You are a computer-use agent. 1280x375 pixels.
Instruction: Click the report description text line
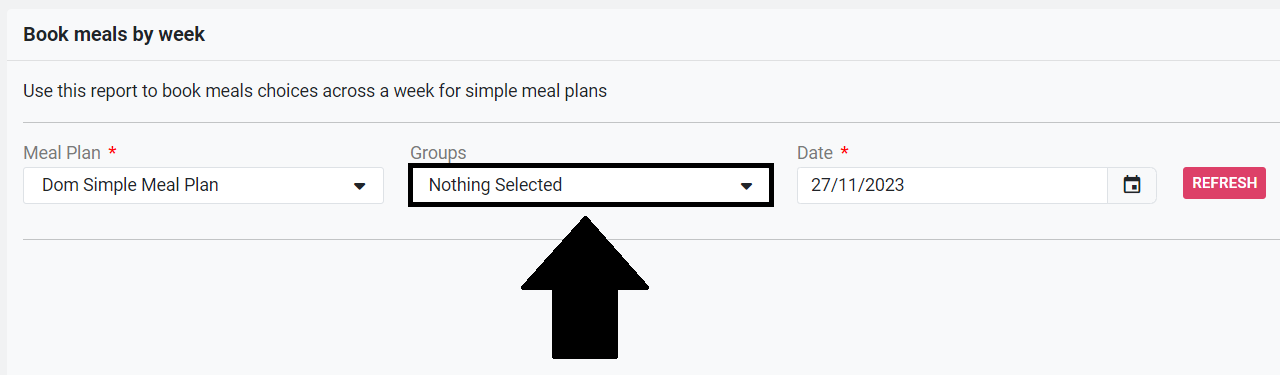[x=315, y=91]
